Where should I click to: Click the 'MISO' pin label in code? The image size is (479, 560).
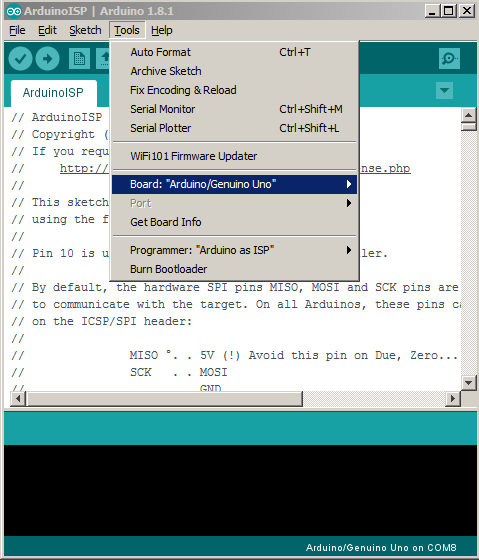click(144, 355)
